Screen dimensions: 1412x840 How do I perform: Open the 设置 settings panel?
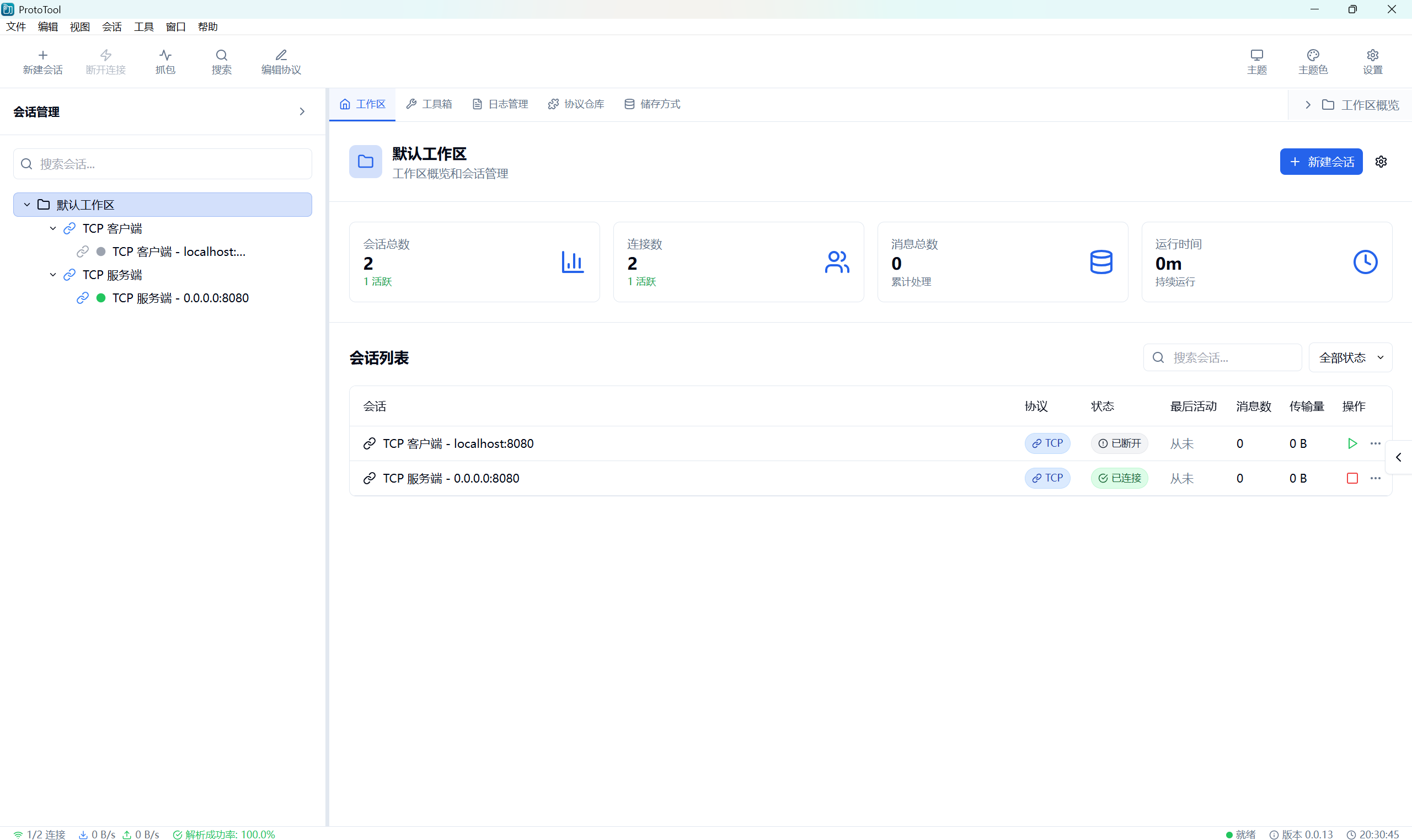pyautogui.click(x=1372, y=61)
